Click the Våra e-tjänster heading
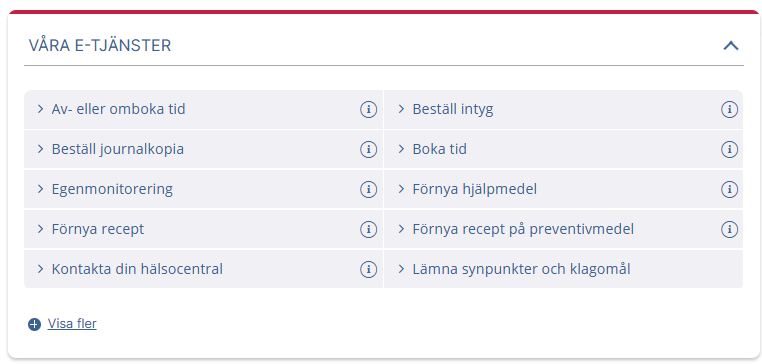Viewport: 762px width, 364px height. tap(100, 46)
